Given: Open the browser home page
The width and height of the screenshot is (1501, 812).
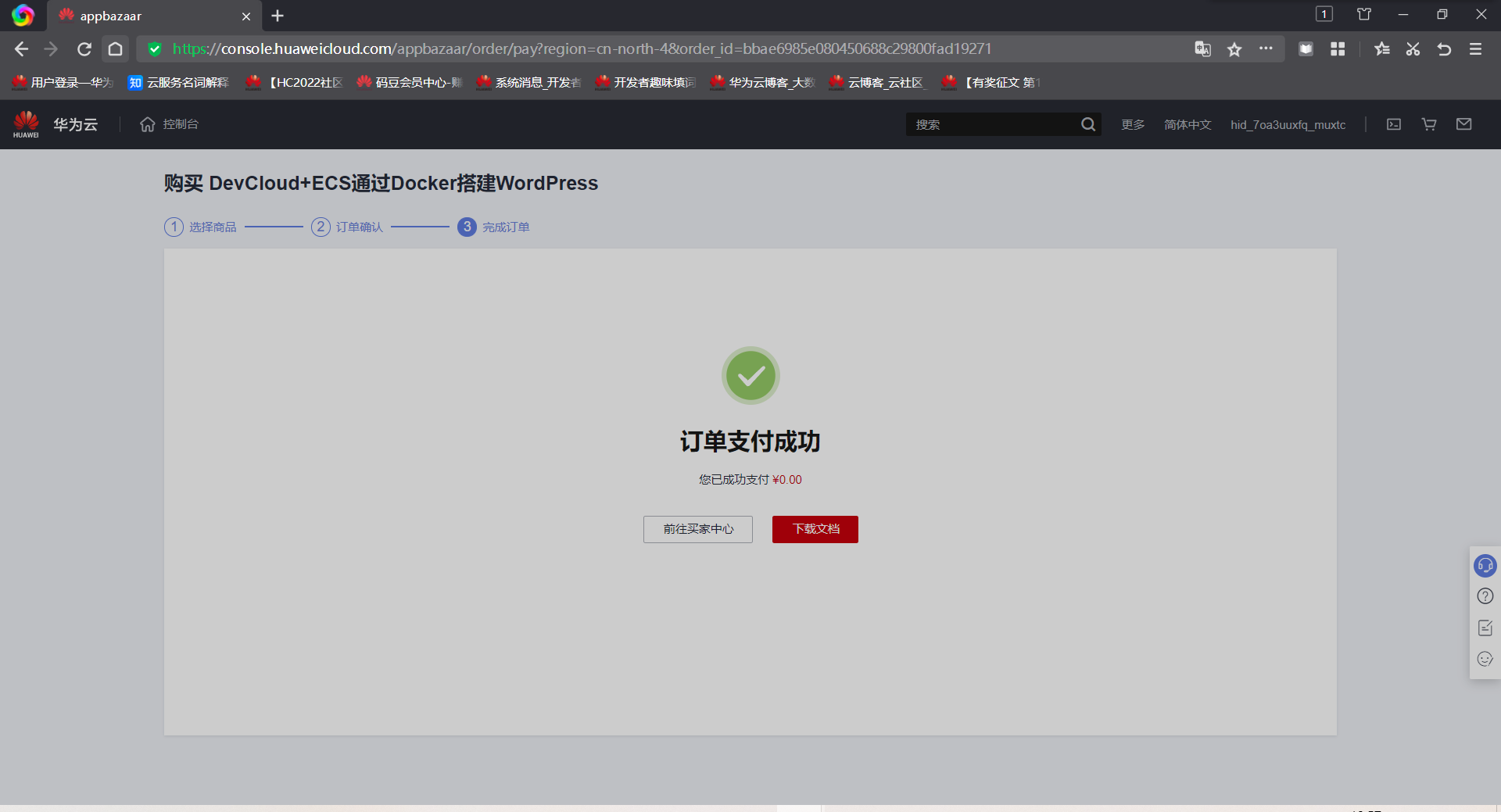Looking at the screenshot, I should pyautogui.click(x=115, y=49).
